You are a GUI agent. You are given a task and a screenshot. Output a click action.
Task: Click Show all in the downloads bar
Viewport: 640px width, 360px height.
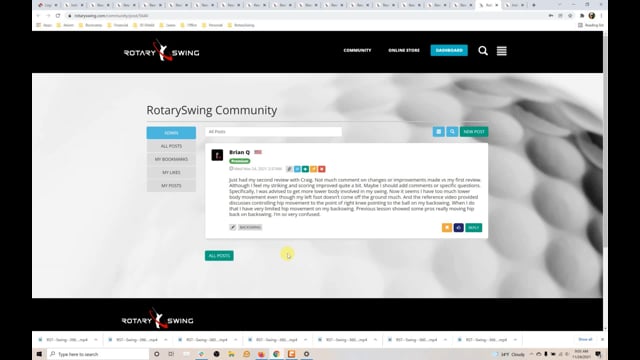(585, 339)
